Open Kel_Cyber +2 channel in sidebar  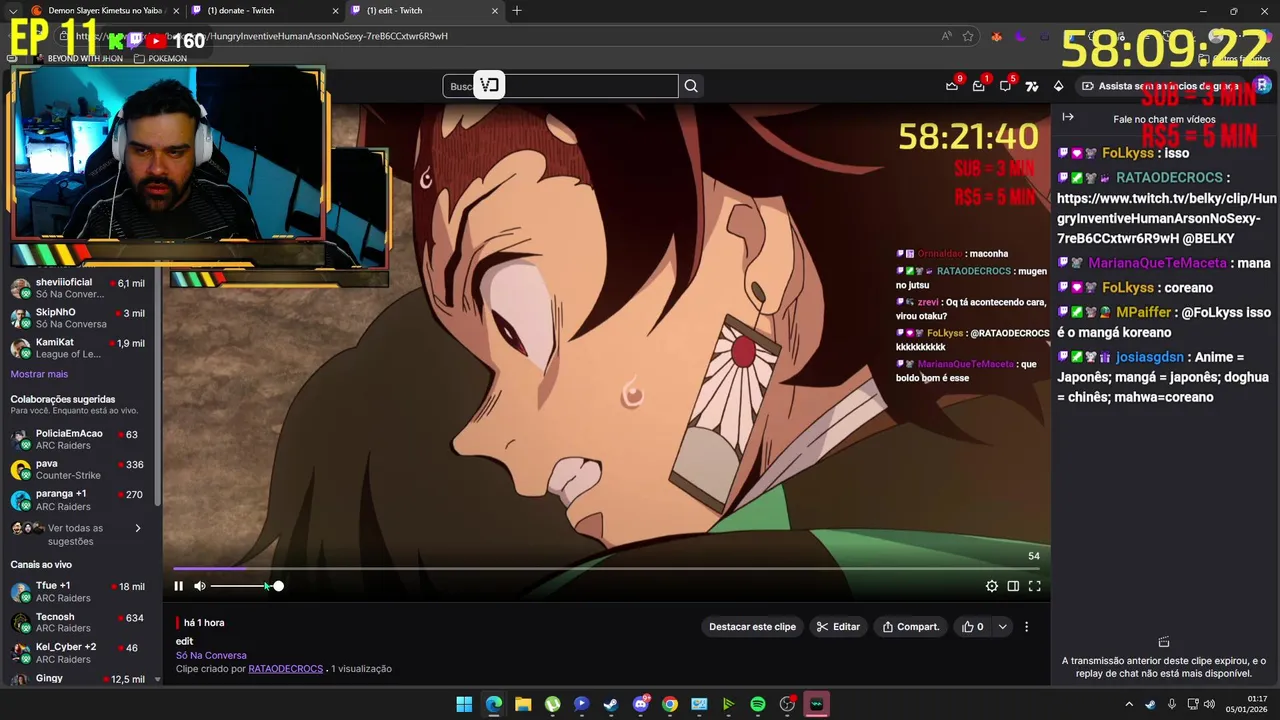pos(78,652)
